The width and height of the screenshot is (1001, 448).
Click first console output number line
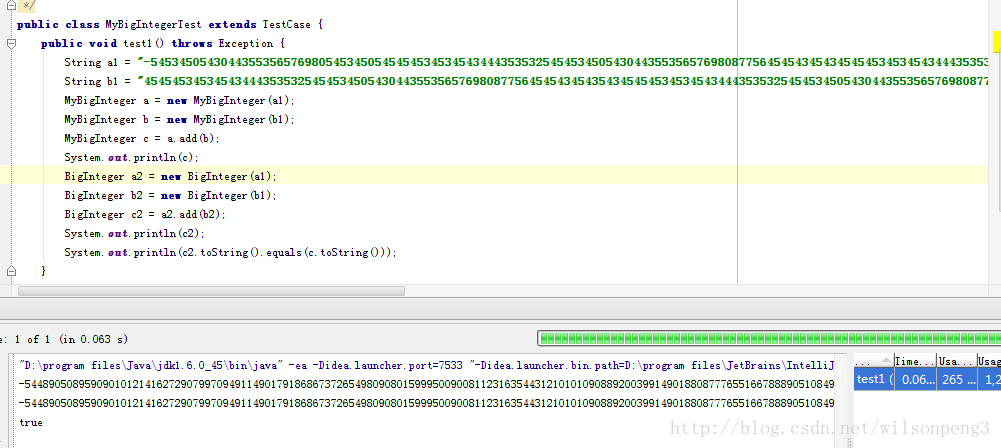[x=427, y=385]
